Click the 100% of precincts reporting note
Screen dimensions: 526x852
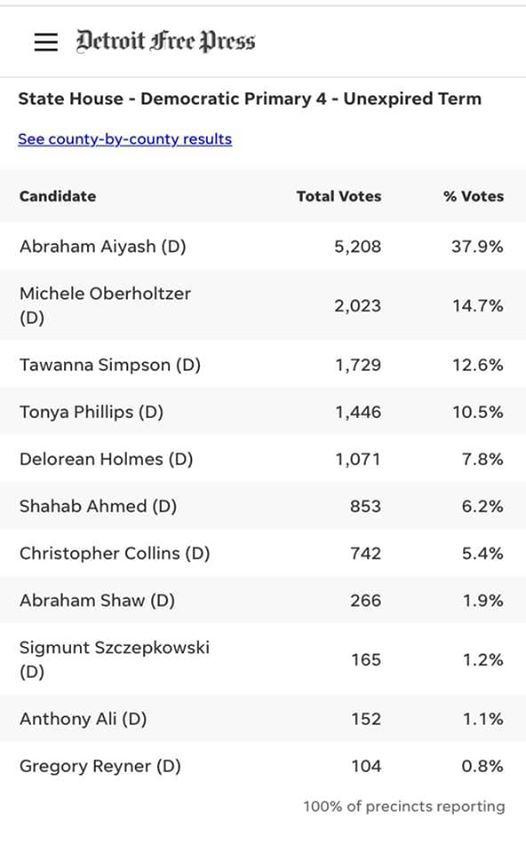404,806
